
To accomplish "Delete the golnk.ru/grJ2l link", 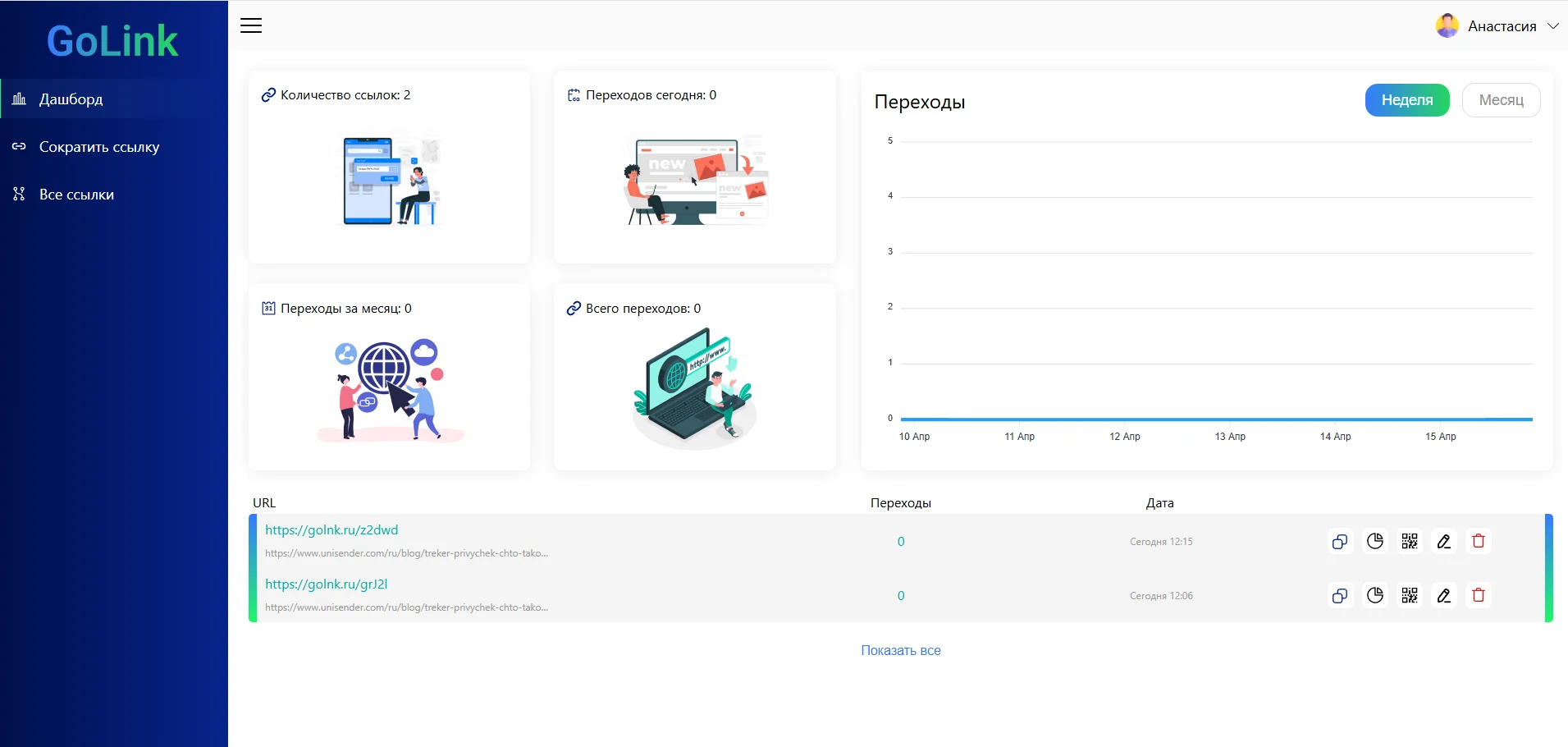I will click(x=1479, y=596).
